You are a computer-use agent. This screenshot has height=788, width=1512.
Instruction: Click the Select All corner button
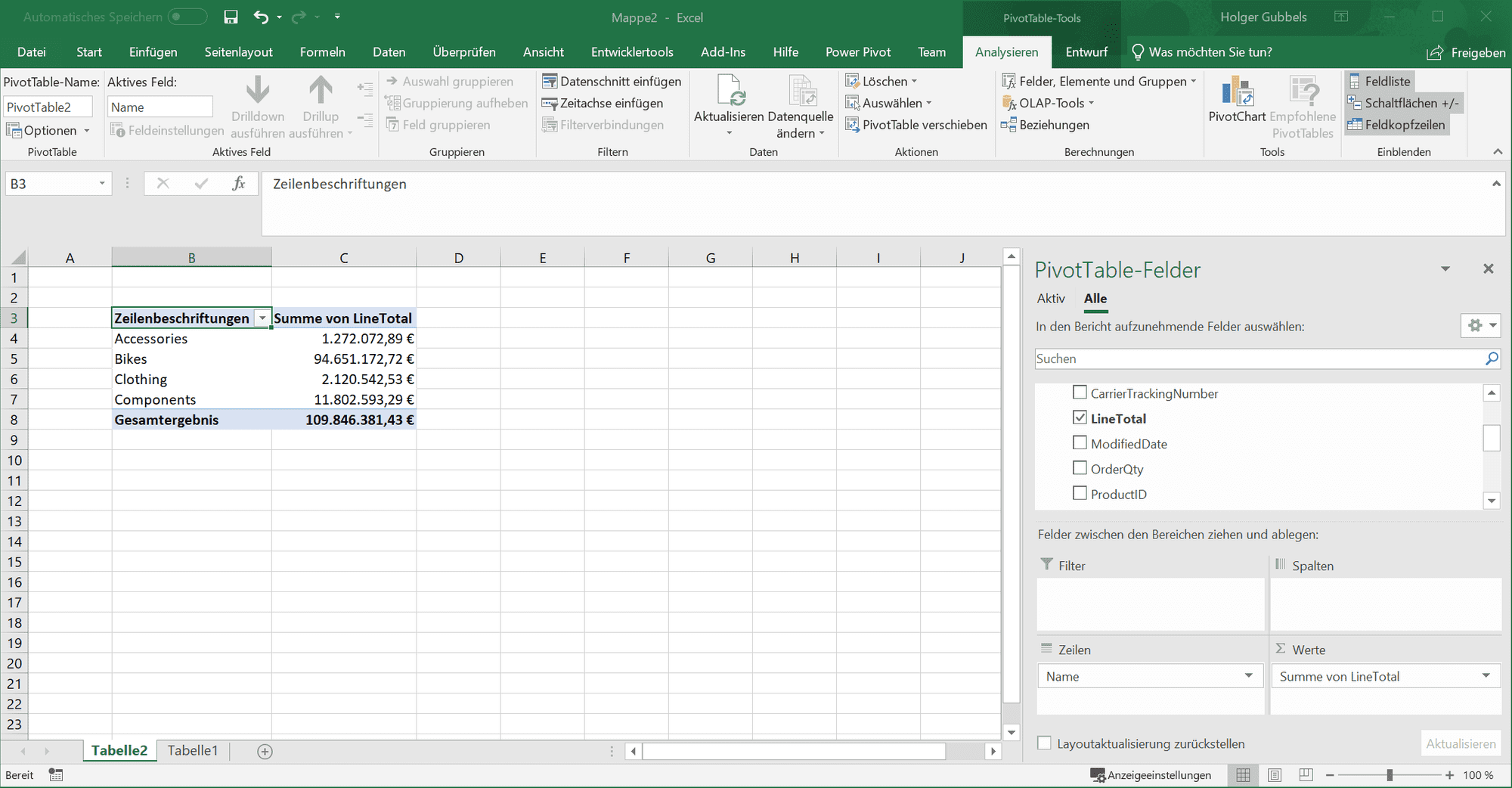tap(14, 257)
